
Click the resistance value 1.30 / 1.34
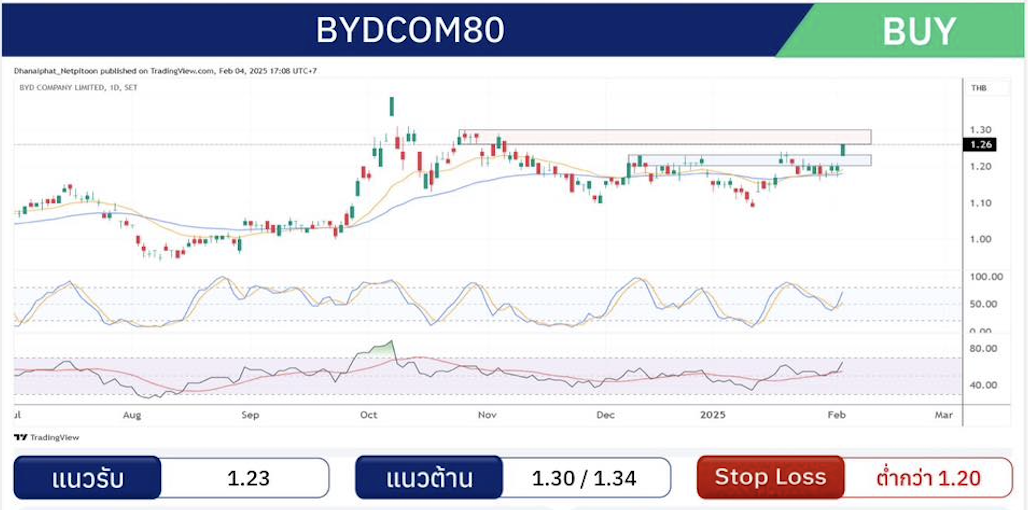tap(584, 478)
